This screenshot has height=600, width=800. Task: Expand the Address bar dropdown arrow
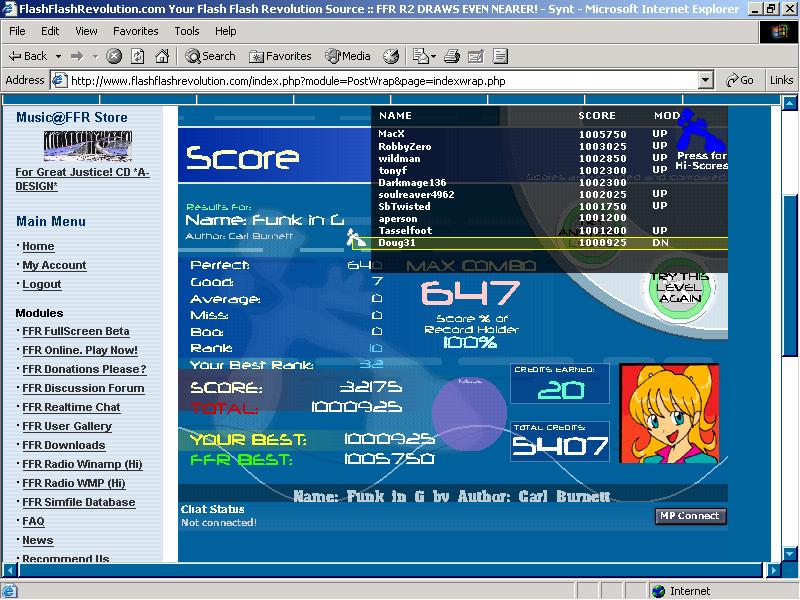[x=705, y=80]
